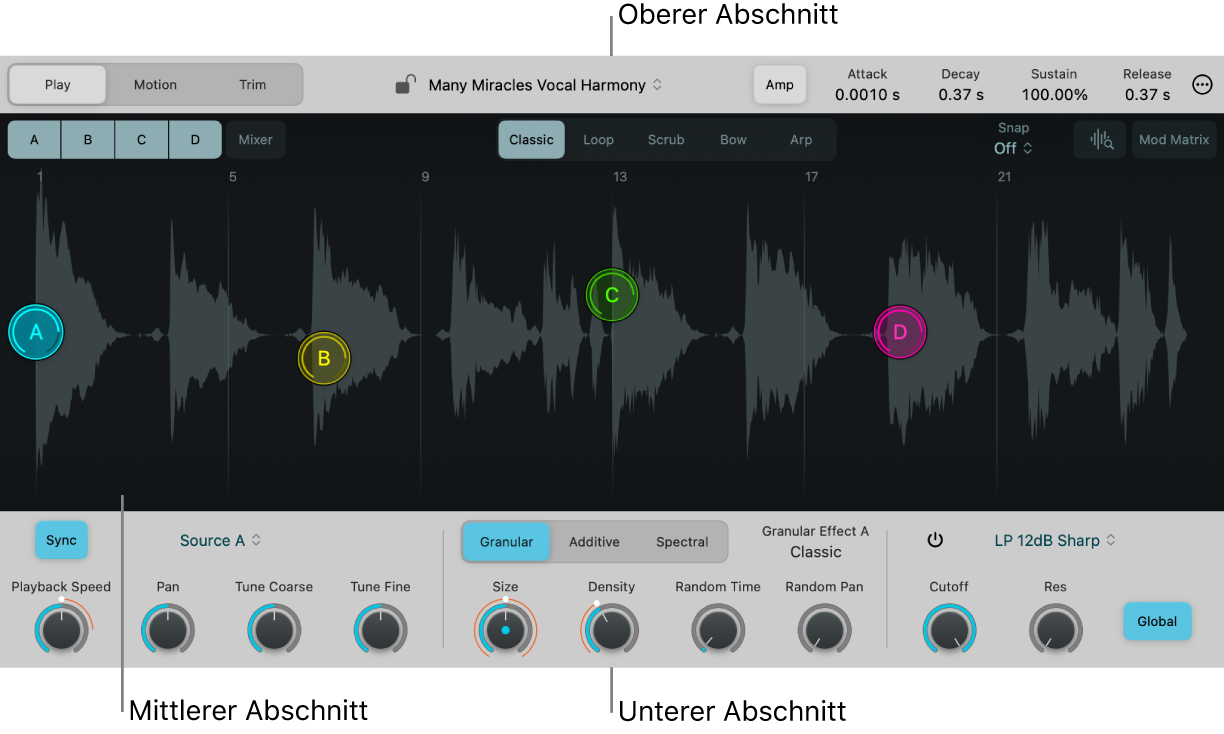Switch to the Motion tab
Screen dimensions: 1224x734
click(x=155, y=84)
